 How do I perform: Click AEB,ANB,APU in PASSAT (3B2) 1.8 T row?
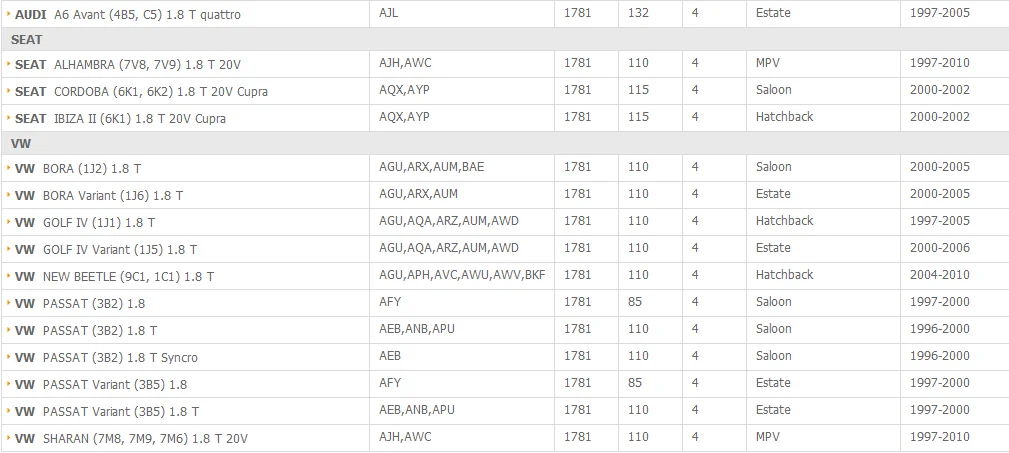(416, 329)
